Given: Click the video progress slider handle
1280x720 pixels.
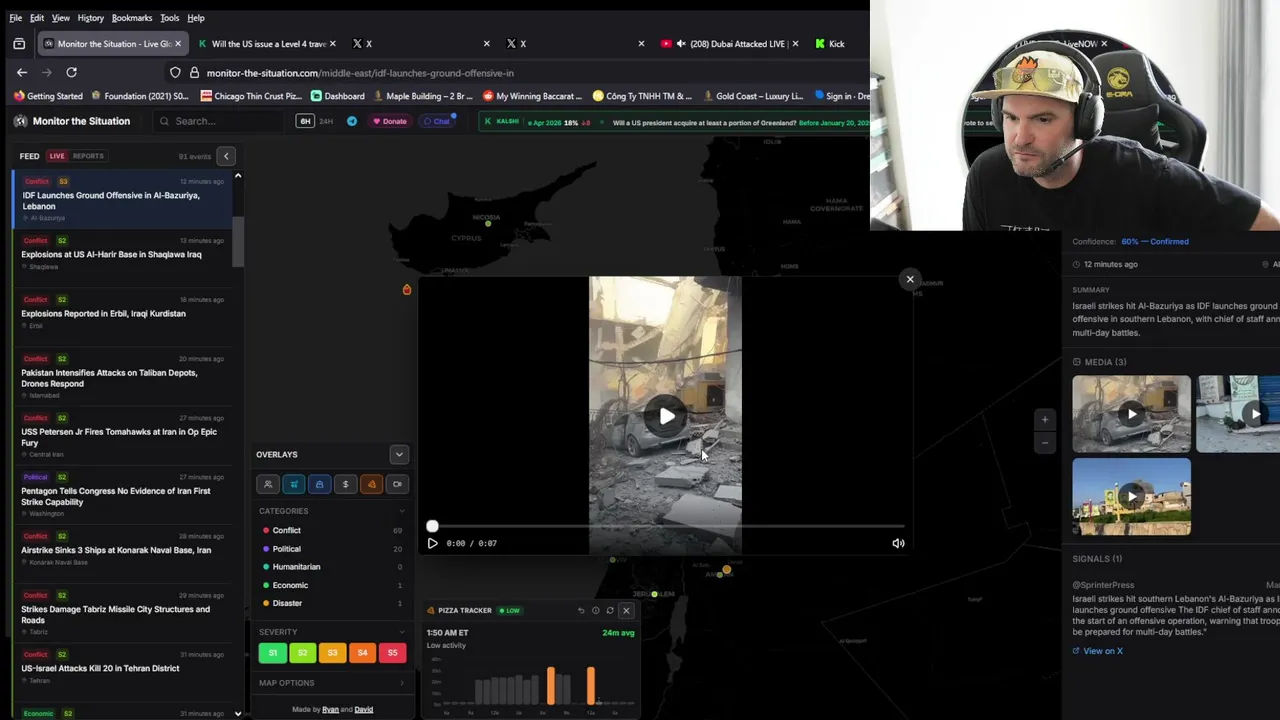Looking at the screenshot, I should tap(432, 526).
